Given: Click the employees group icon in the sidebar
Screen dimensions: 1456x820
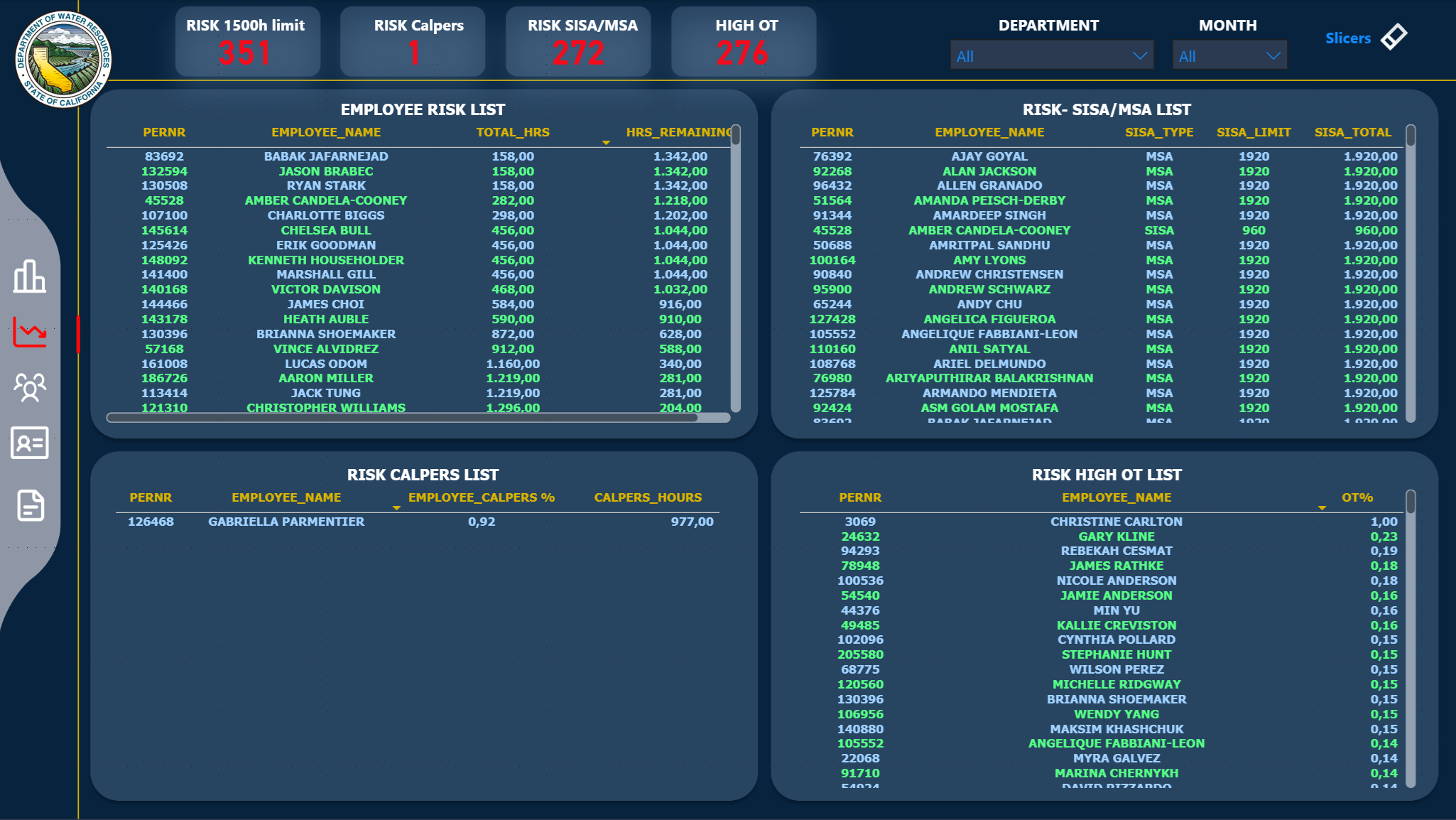Looking at the screenshot, I should (x=29, y=387).
